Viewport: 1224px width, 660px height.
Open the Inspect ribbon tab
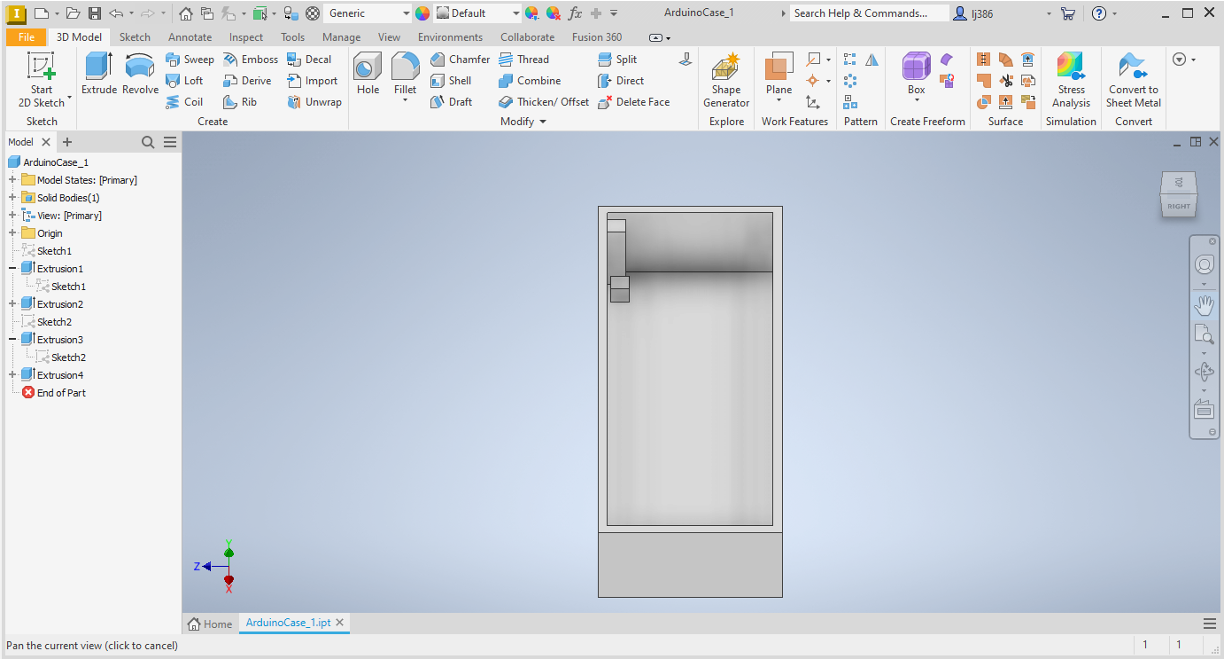coord(246,37)
